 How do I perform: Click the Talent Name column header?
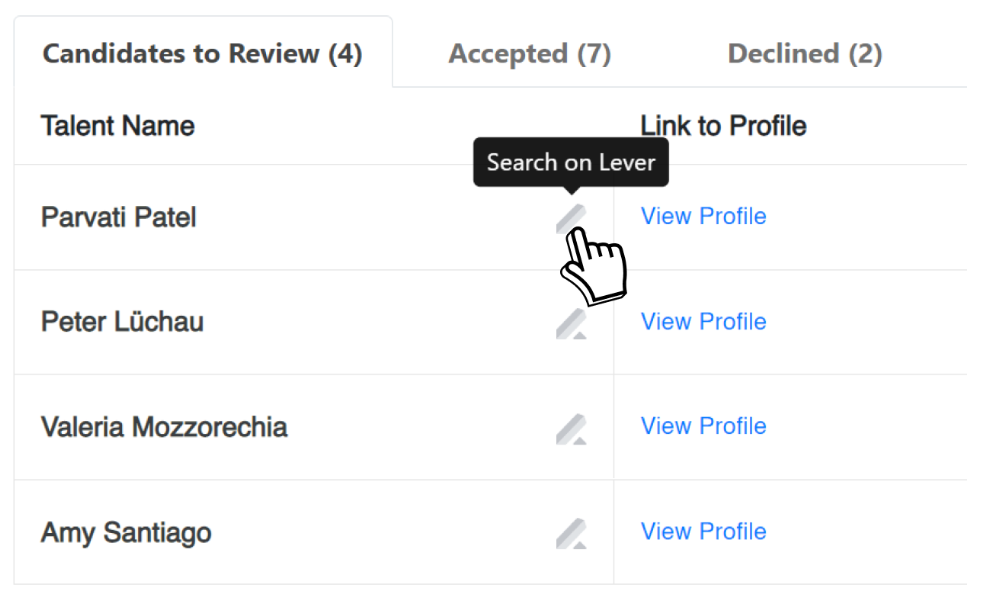117,125
